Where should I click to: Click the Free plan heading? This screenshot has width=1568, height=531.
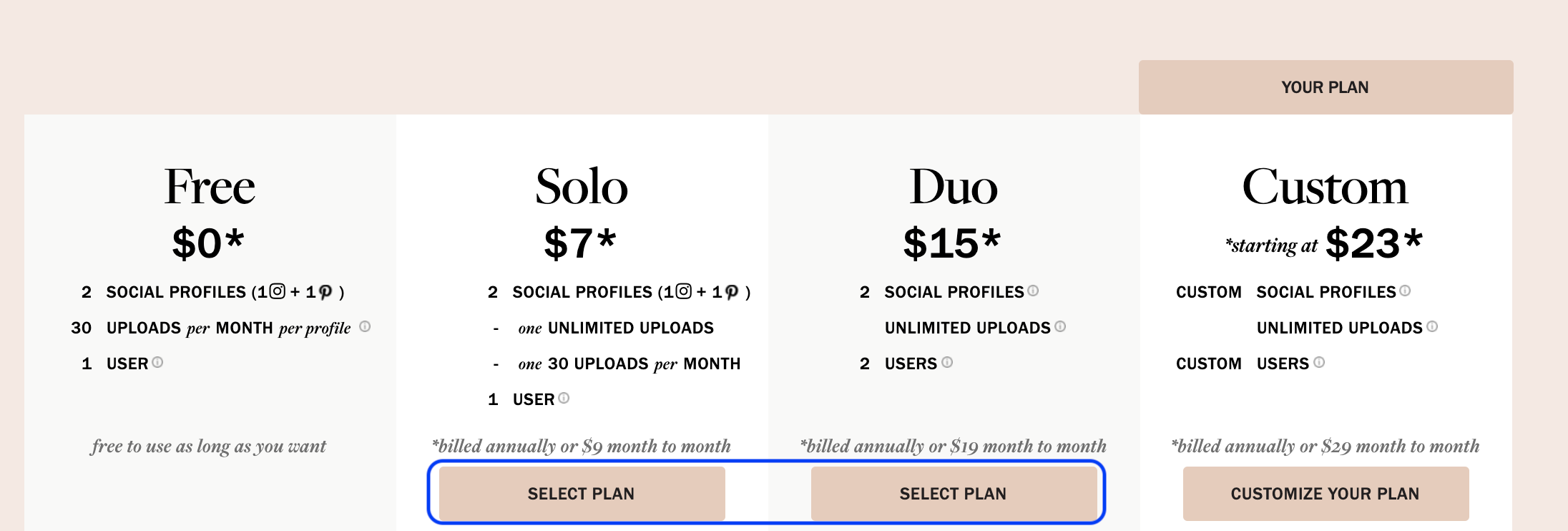(210, 187)
